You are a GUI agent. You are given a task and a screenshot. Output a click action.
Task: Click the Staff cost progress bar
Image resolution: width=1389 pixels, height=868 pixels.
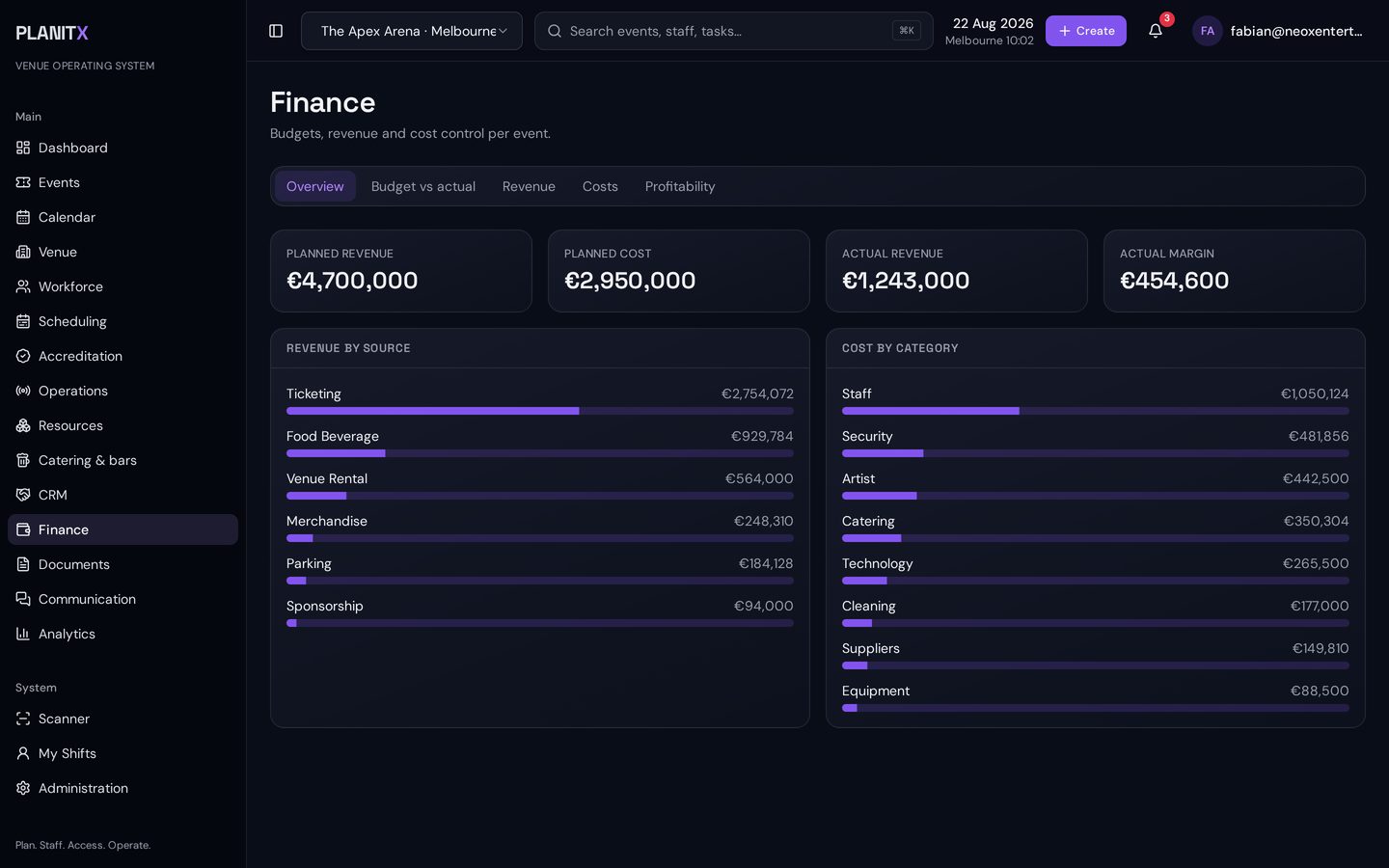coord(1096,411)
